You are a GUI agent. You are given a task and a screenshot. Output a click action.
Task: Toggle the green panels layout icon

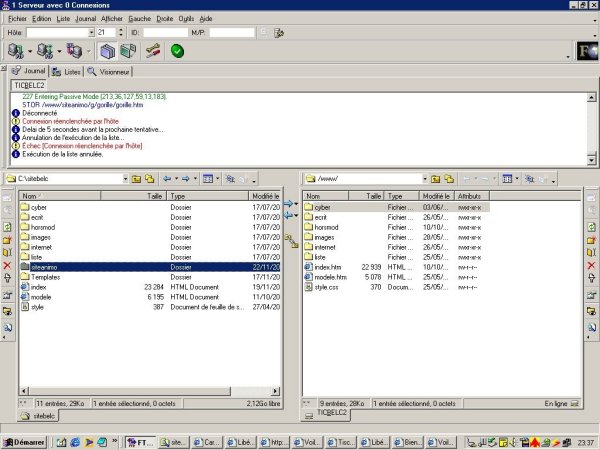click(128, 51)
